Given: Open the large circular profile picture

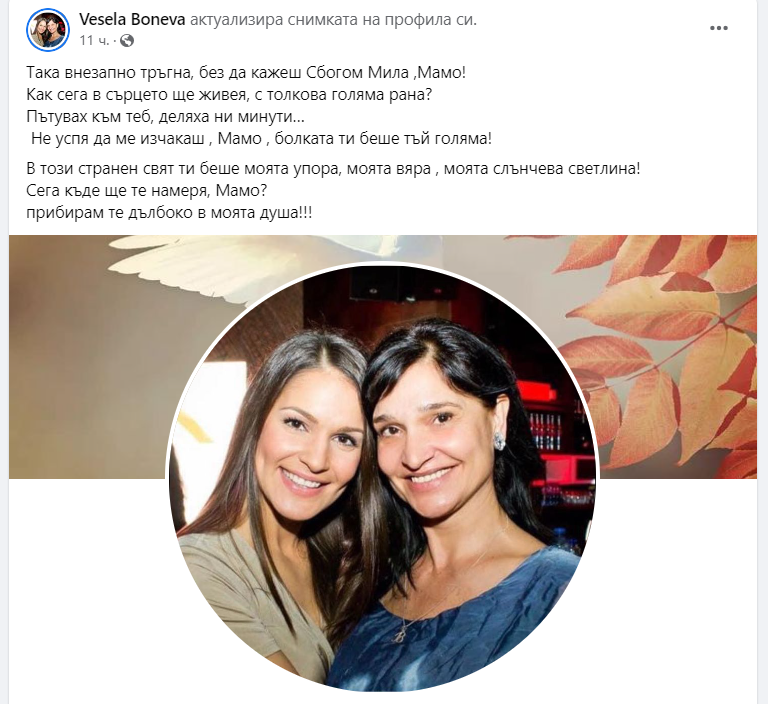Looking at the screenshot, I should [x=383, y=477].
